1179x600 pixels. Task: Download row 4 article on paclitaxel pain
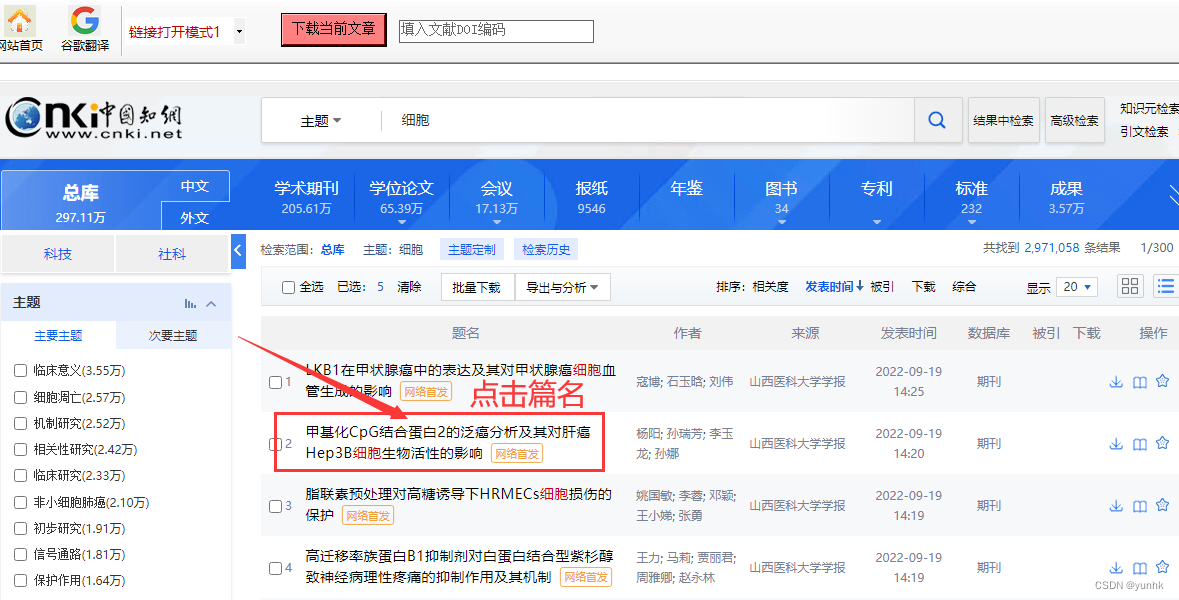(1116, 568)
